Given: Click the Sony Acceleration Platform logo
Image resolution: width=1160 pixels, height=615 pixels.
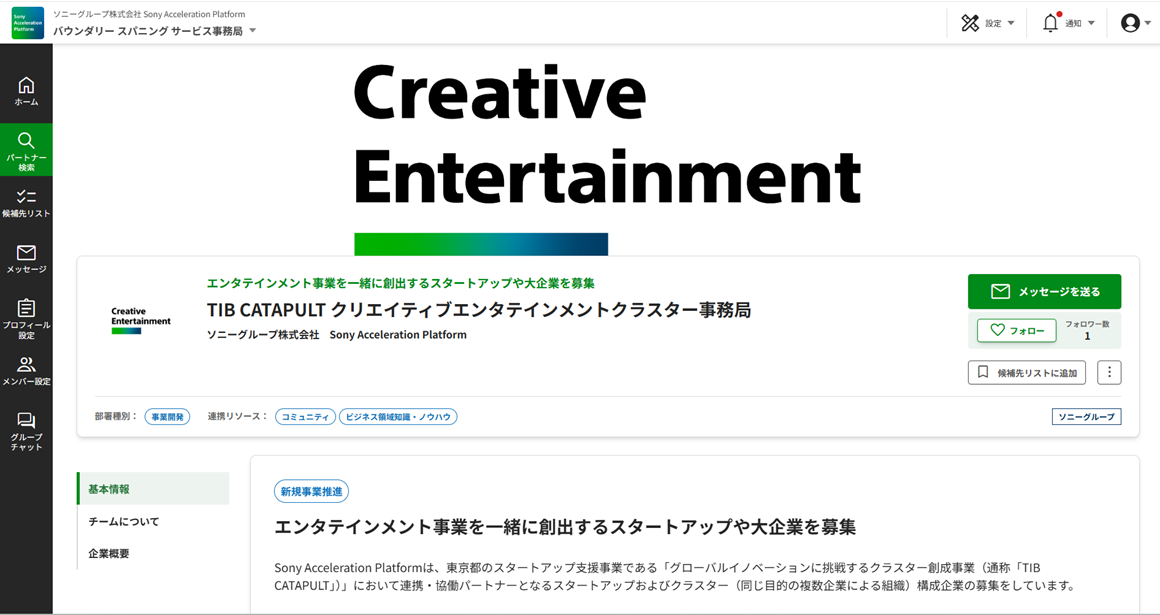Looking at the screenshot, I should 27,23.
